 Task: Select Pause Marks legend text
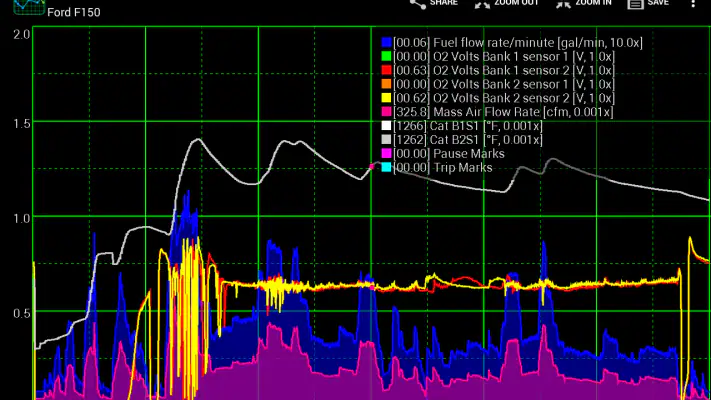point(449,154)
